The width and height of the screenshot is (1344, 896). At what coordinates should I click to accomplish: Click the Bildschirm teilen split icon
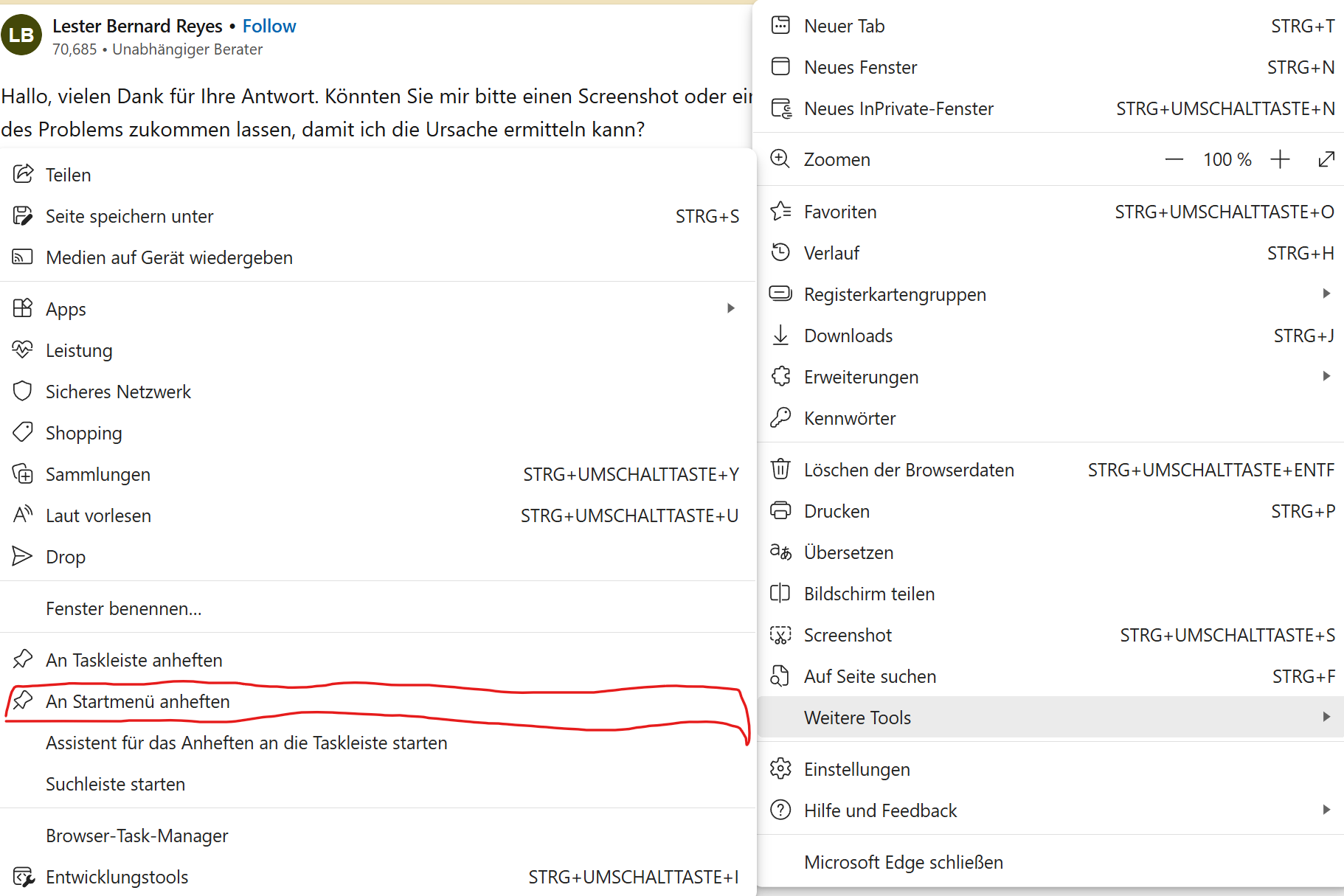point(780,594)
